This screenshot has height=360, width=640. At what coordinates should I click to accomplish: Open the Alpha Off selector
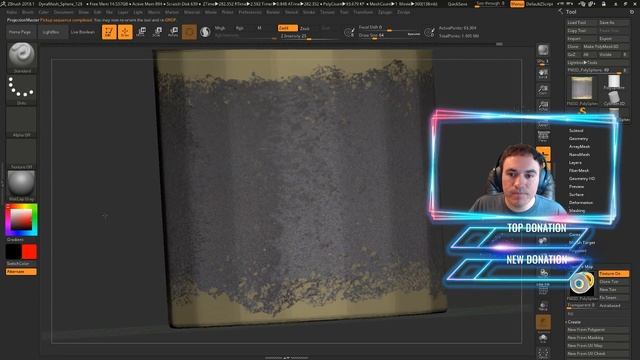click(22, 122)
